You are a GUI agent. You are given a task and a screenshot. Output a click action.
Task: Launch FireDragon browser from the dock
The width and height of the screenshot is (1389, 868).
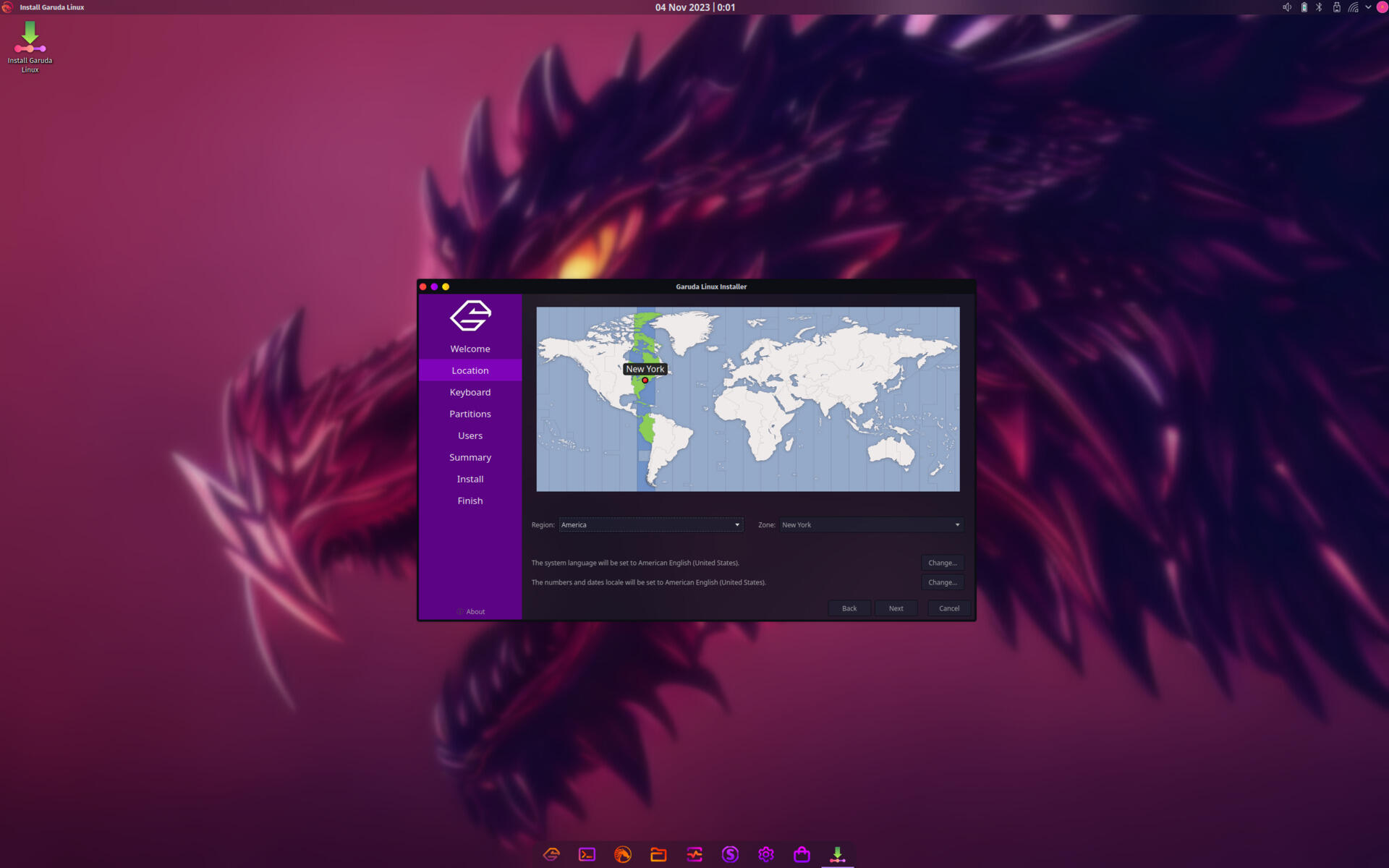(x=622, y=854)
